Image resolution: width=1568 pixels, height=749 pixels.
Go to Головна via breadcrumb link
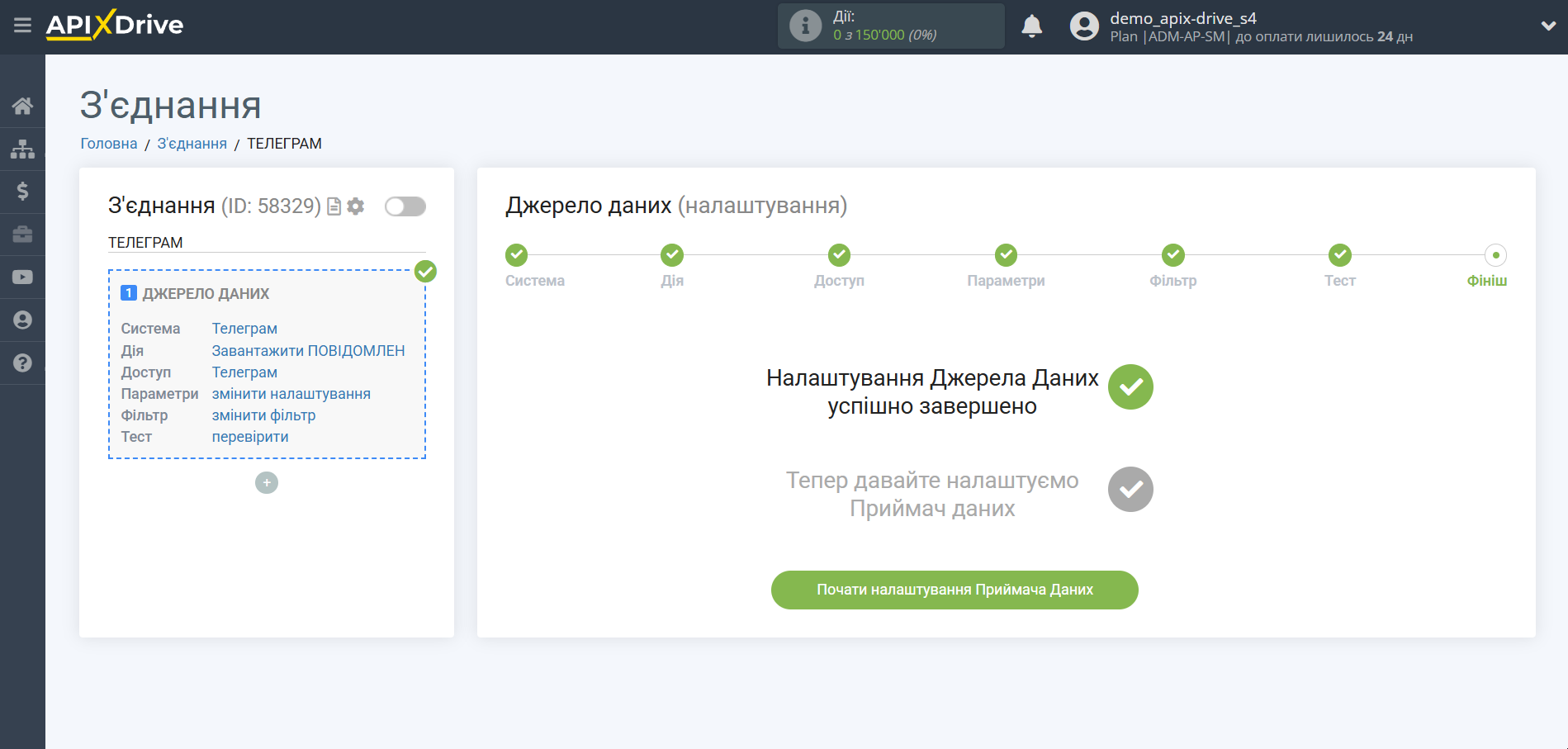(107, 143)
